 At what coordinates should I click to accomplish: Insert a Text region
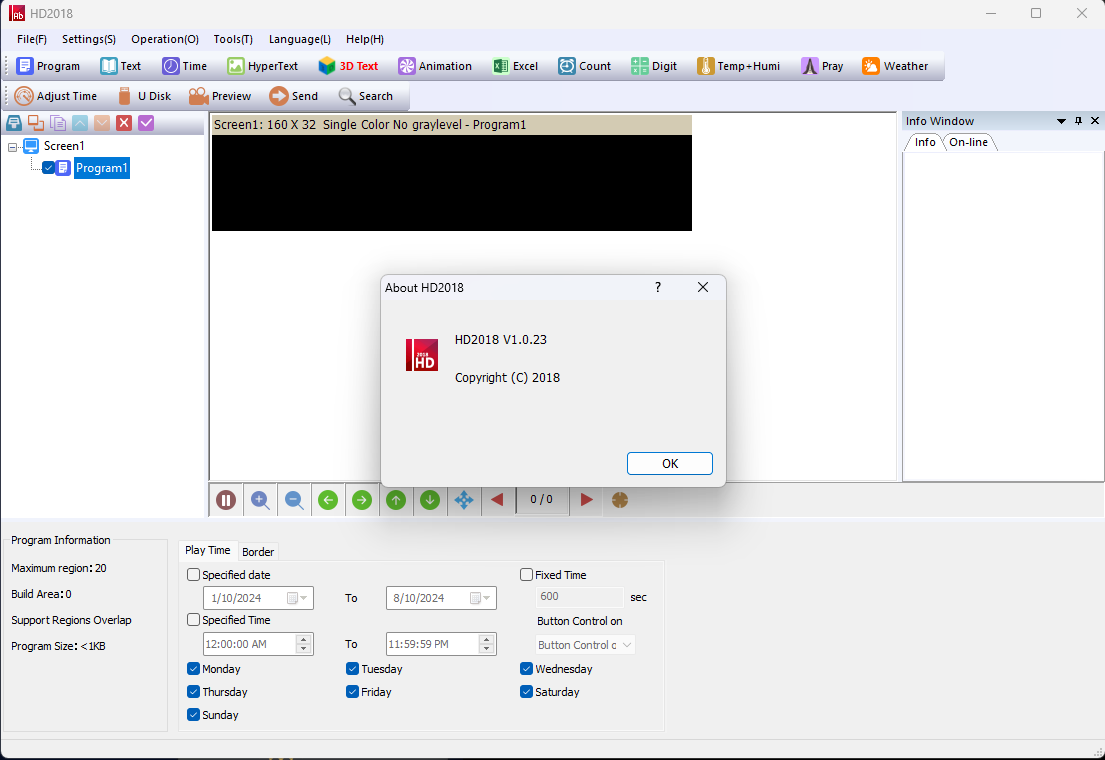tap(121, 66)
